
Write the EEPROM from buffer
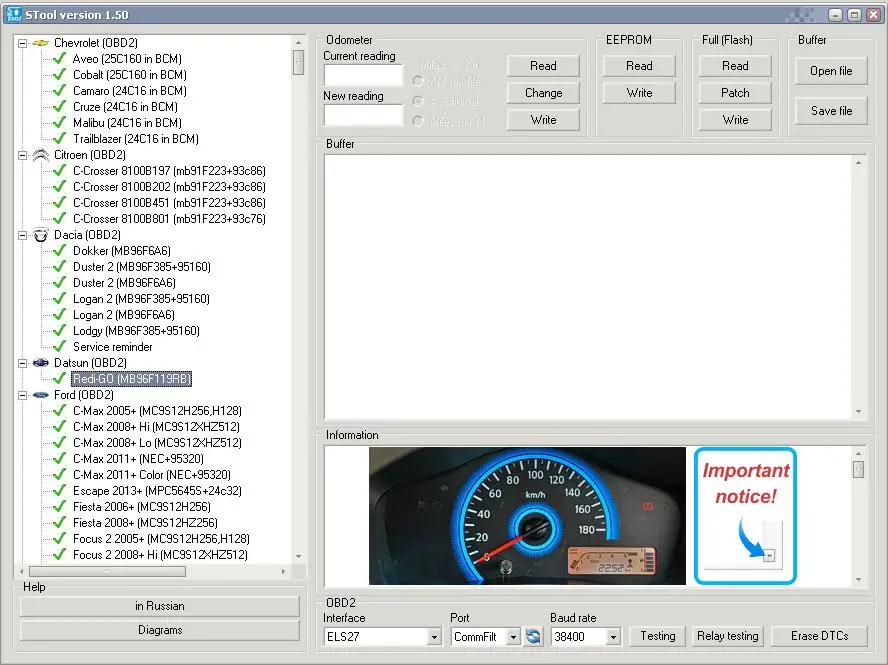point(639,93)
